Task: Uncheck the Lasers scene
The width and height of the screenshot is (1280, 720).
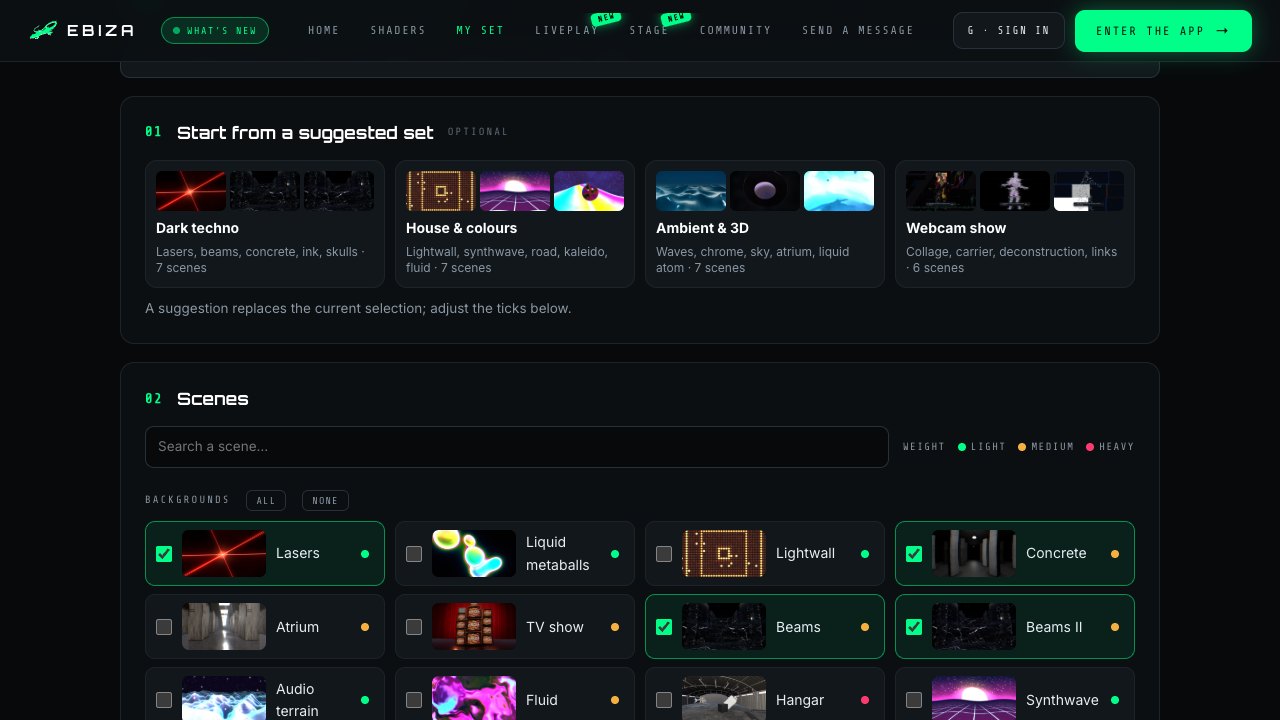Action: point(164,554)
